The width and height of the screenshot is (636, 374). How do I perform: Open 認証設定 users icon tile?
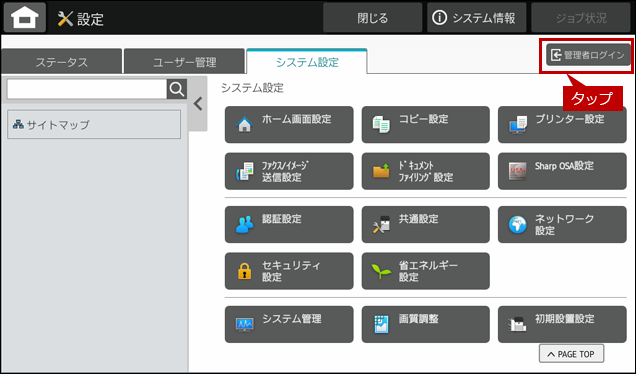(289, 224)
